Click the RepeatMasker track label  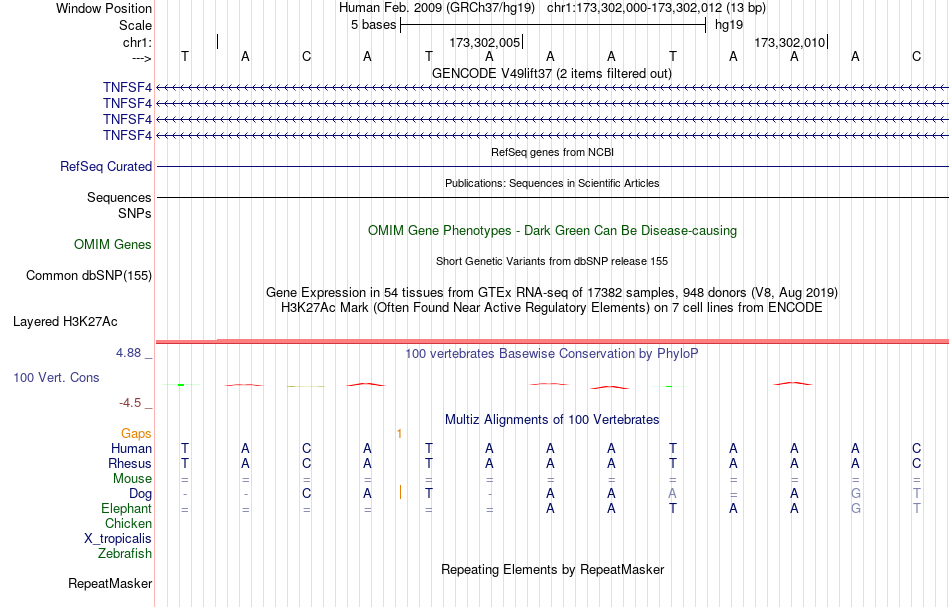coord(110,583)
